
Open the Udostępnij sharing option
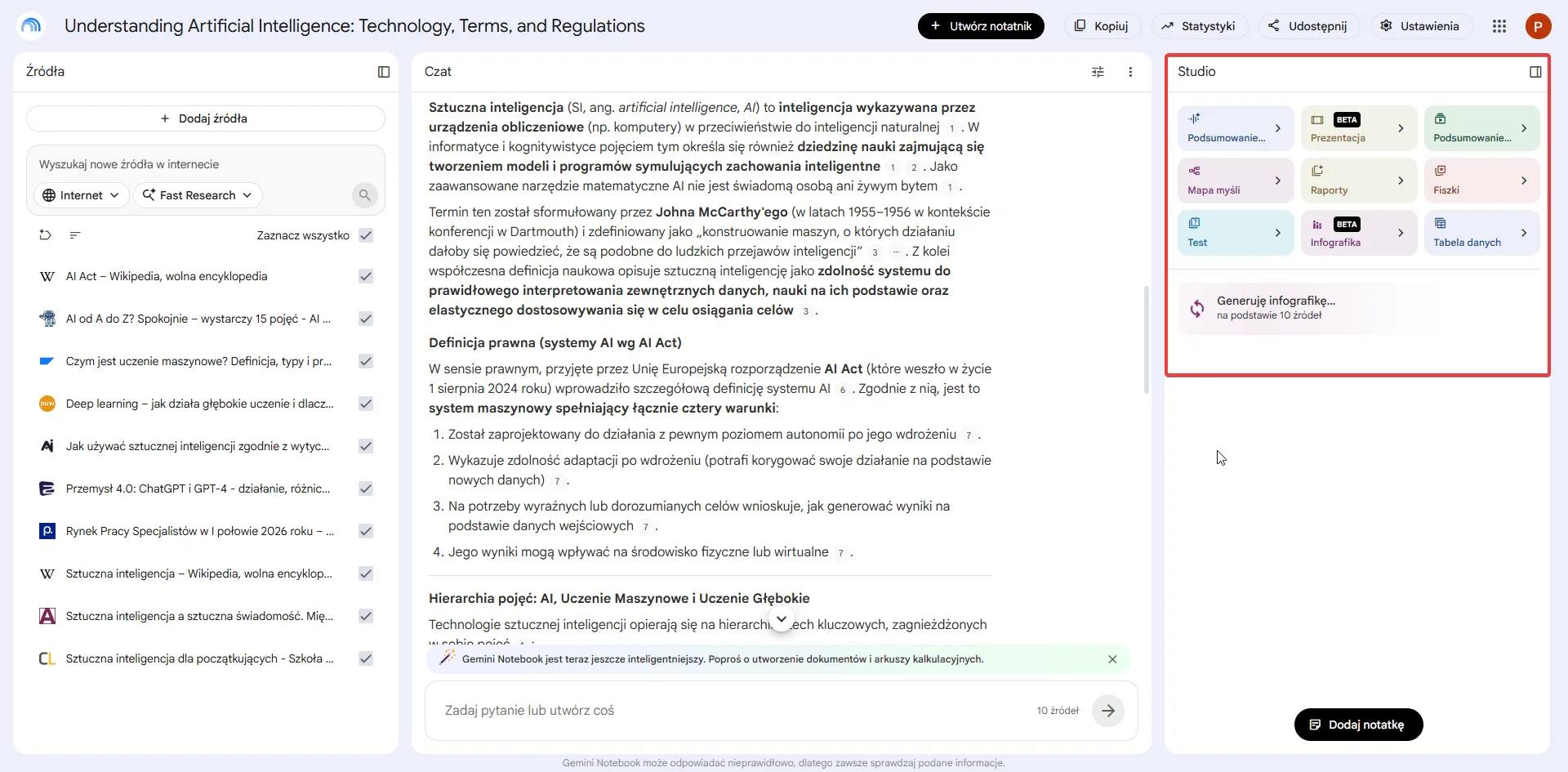pos(1307,26)
